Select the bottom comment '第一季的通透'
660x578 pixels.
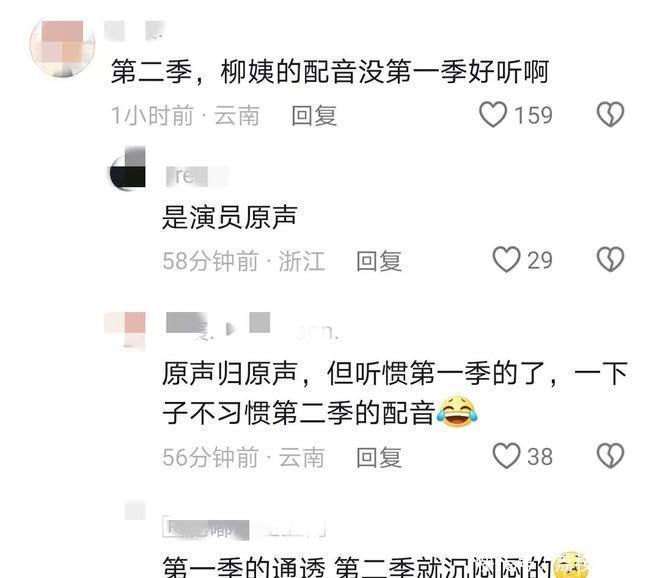[x=244, y=567]
